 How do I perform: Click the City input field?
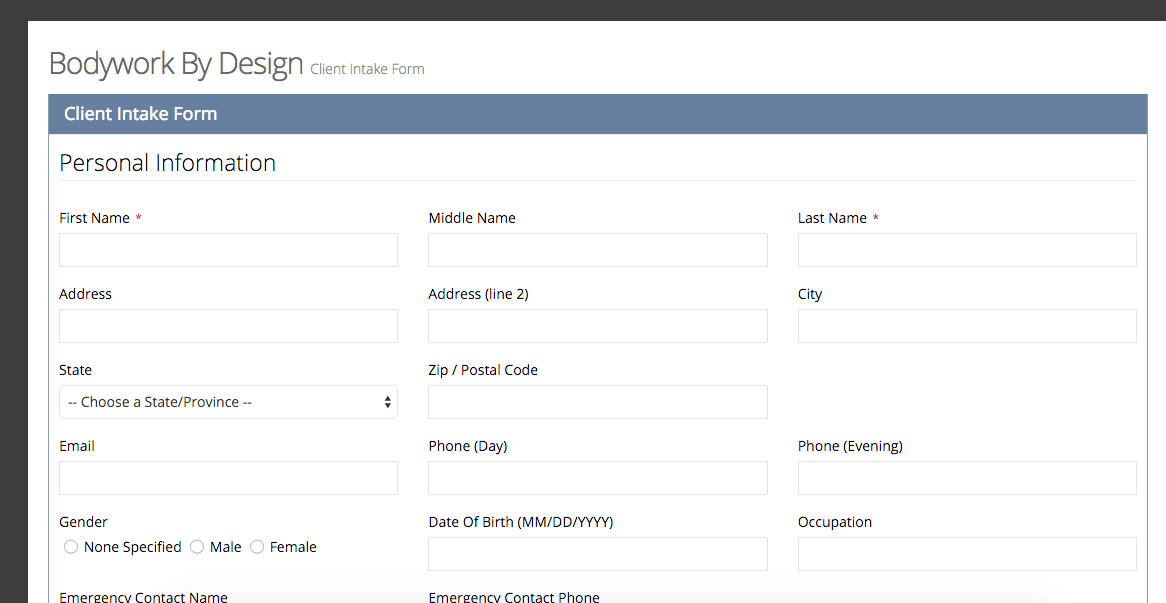[966, 326]
